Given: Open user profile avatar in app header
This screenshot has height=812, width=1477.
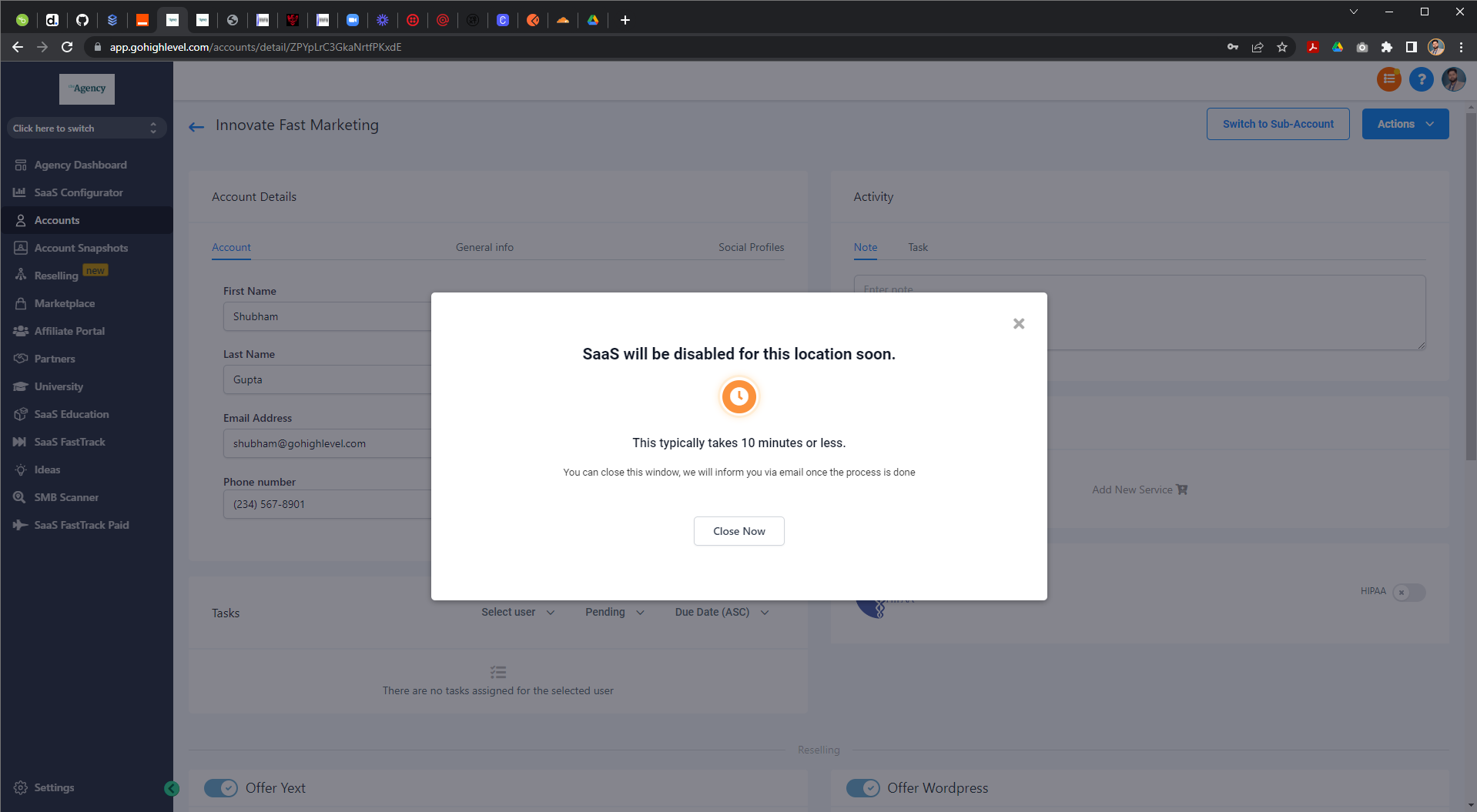Looking at the screenshot, I should click(x=1453, y=79).
